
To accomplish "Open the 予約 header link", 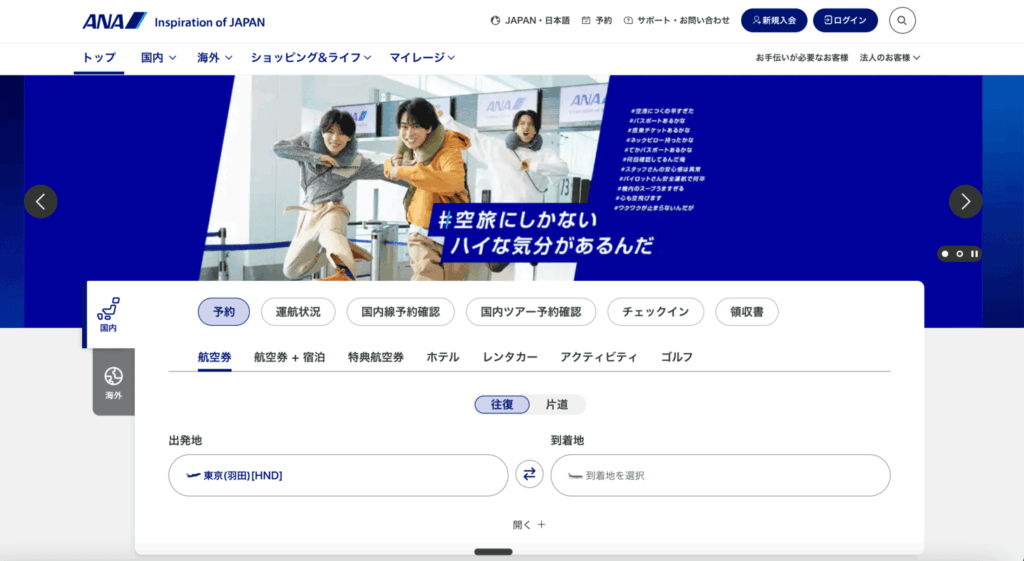I will 597,20.
